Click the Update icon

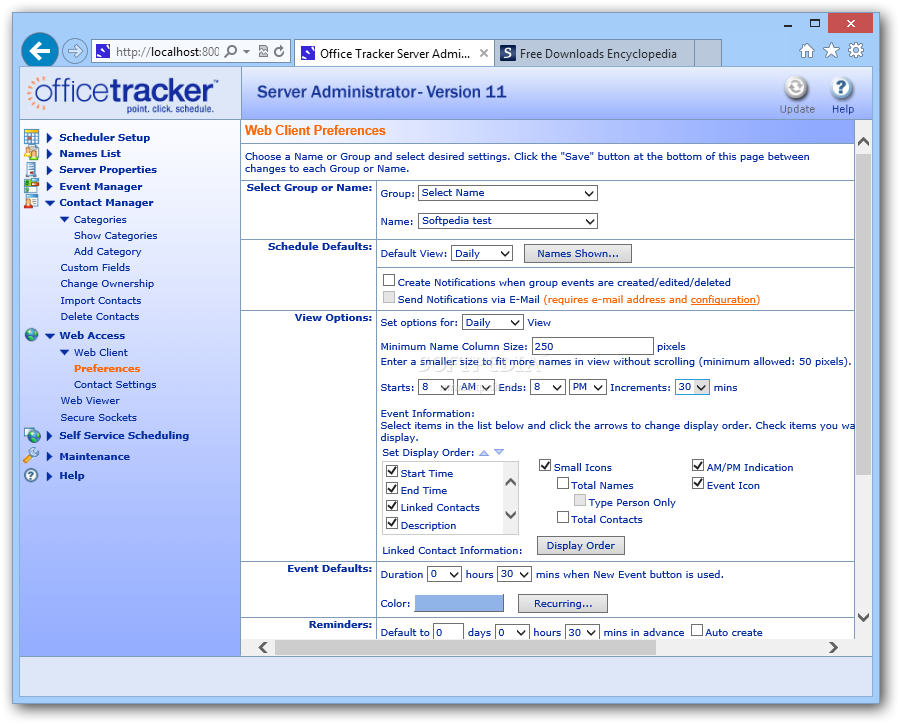click(x=796, y=88)
